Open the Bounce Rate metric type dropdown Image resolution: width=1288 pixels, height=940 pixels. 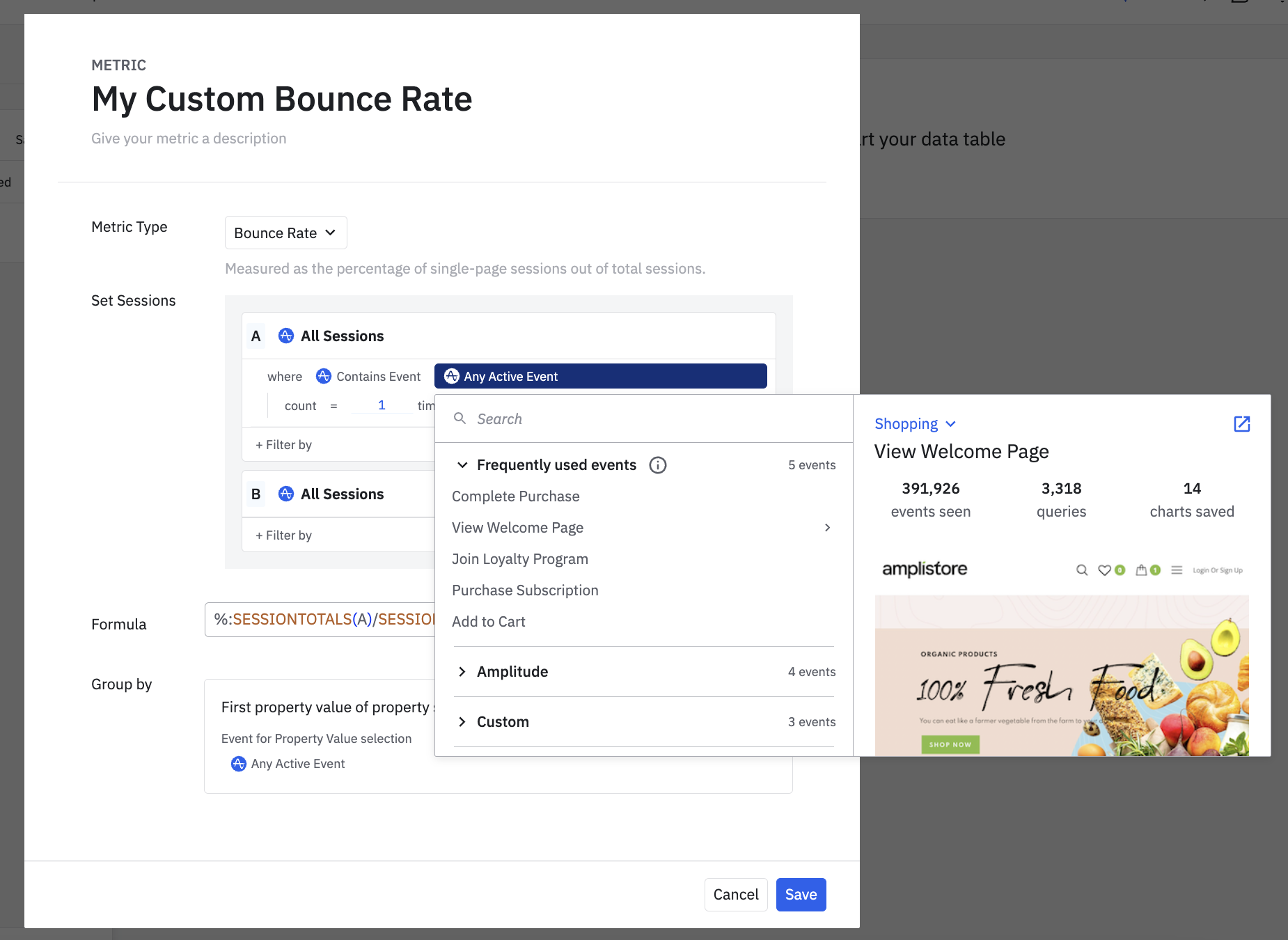pyautogui.click(x=285, y=233)
